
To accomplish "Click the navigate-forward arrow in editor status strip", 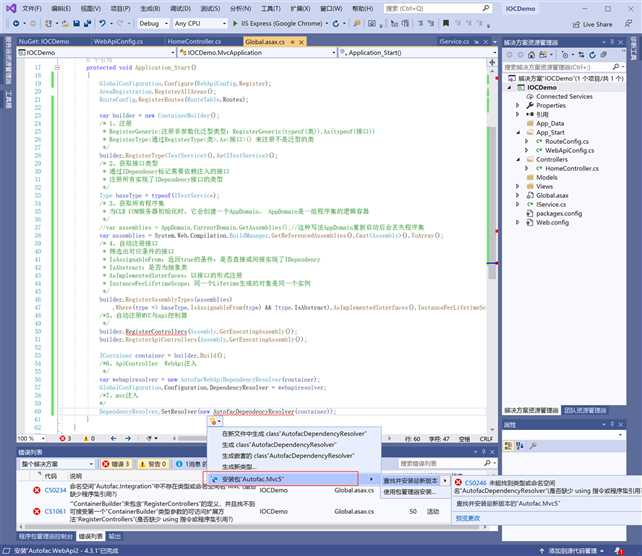I will pos(128,438).
